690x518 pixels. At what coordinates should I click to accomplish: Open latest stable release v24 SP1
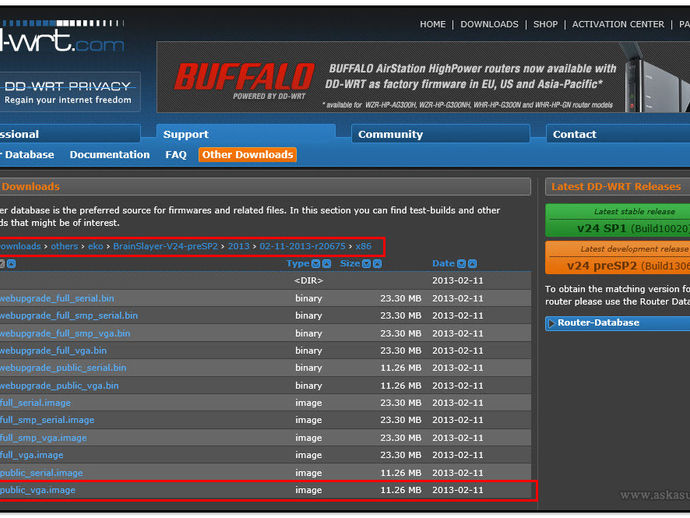tap(618, 220)
